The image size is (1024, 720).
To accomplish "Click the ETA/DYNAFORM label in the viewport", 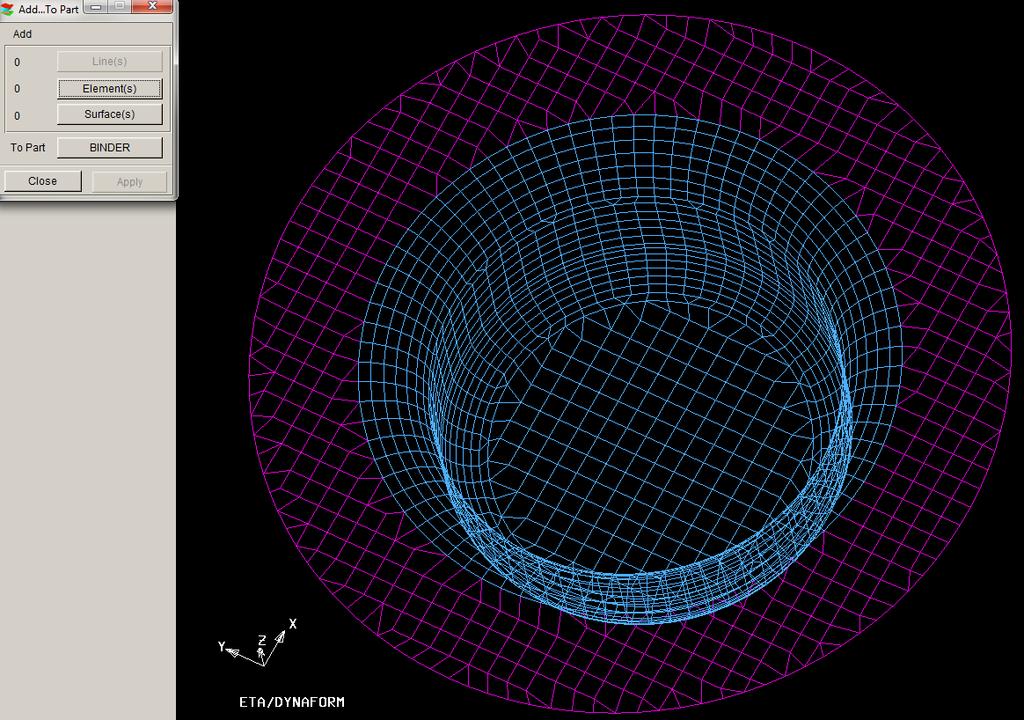I will pos(291,702).
